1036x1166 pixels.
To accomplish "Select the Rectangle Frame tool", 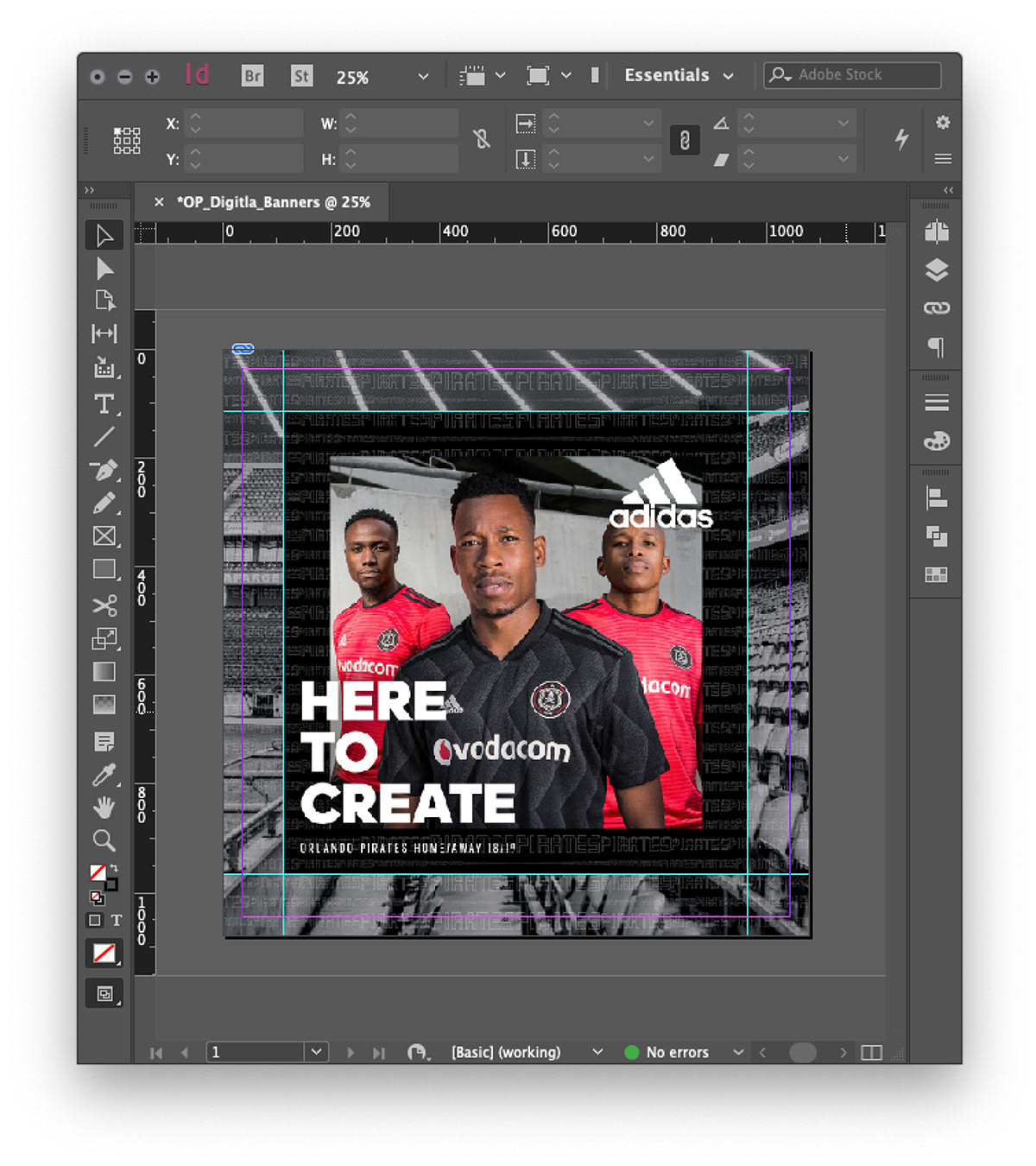I will point(104,536).
